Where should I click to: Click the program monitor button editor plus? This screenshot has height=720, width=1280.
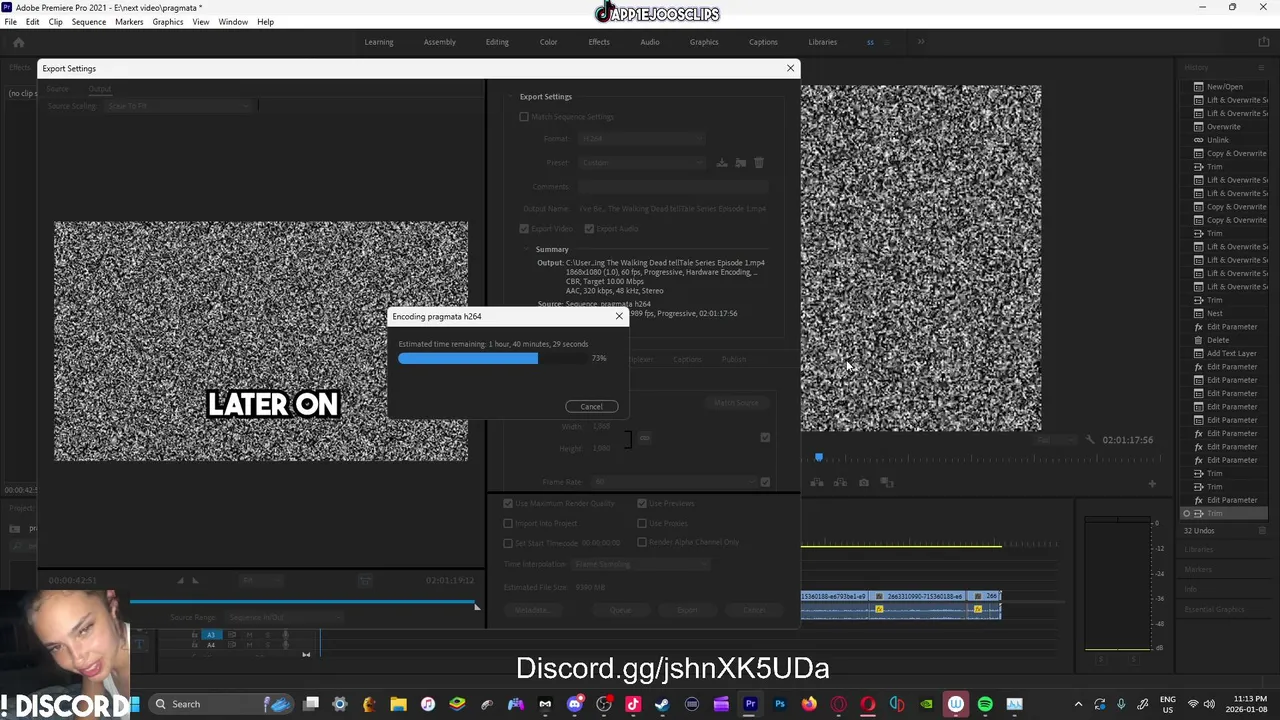pos(1151,484)
